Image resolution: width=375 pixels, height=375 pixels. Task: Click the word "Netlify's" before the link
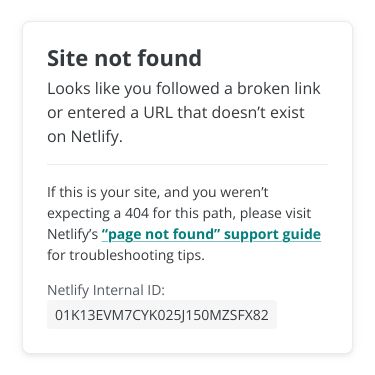click(x=72, y=234)
